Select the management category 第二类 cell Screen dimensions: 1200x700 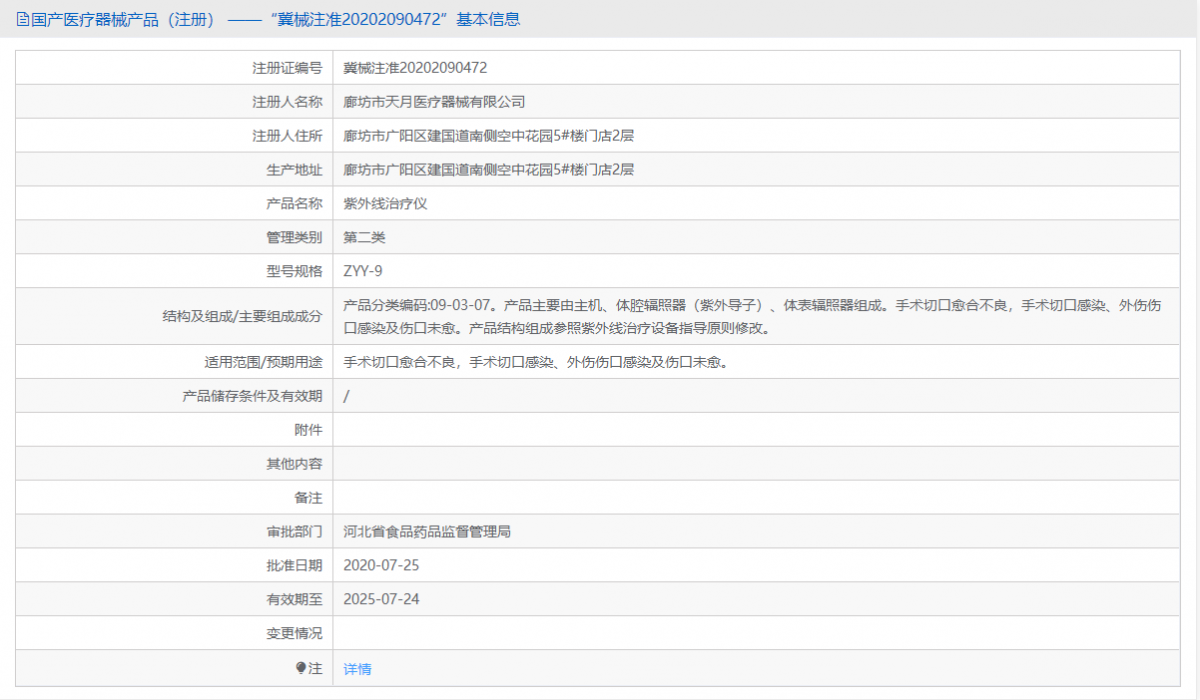[x=370, y=237]
